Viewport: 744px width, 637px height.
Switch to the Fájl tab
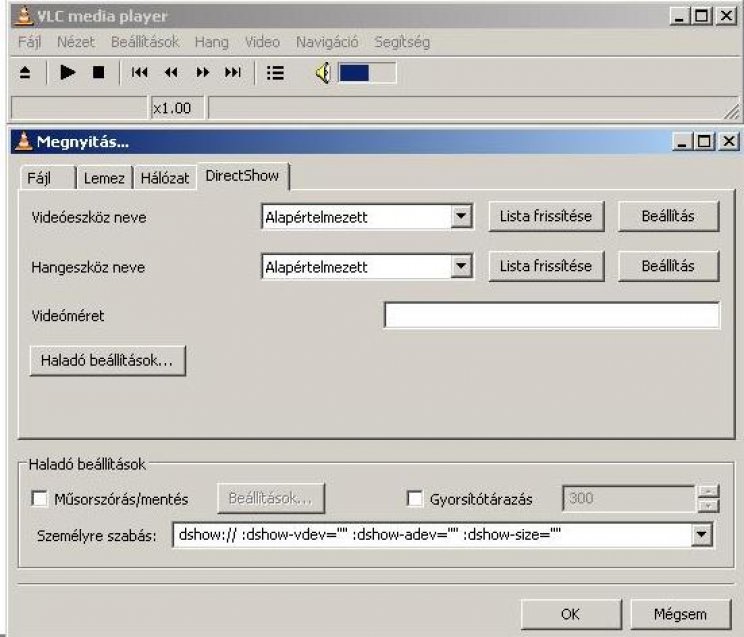47,178
